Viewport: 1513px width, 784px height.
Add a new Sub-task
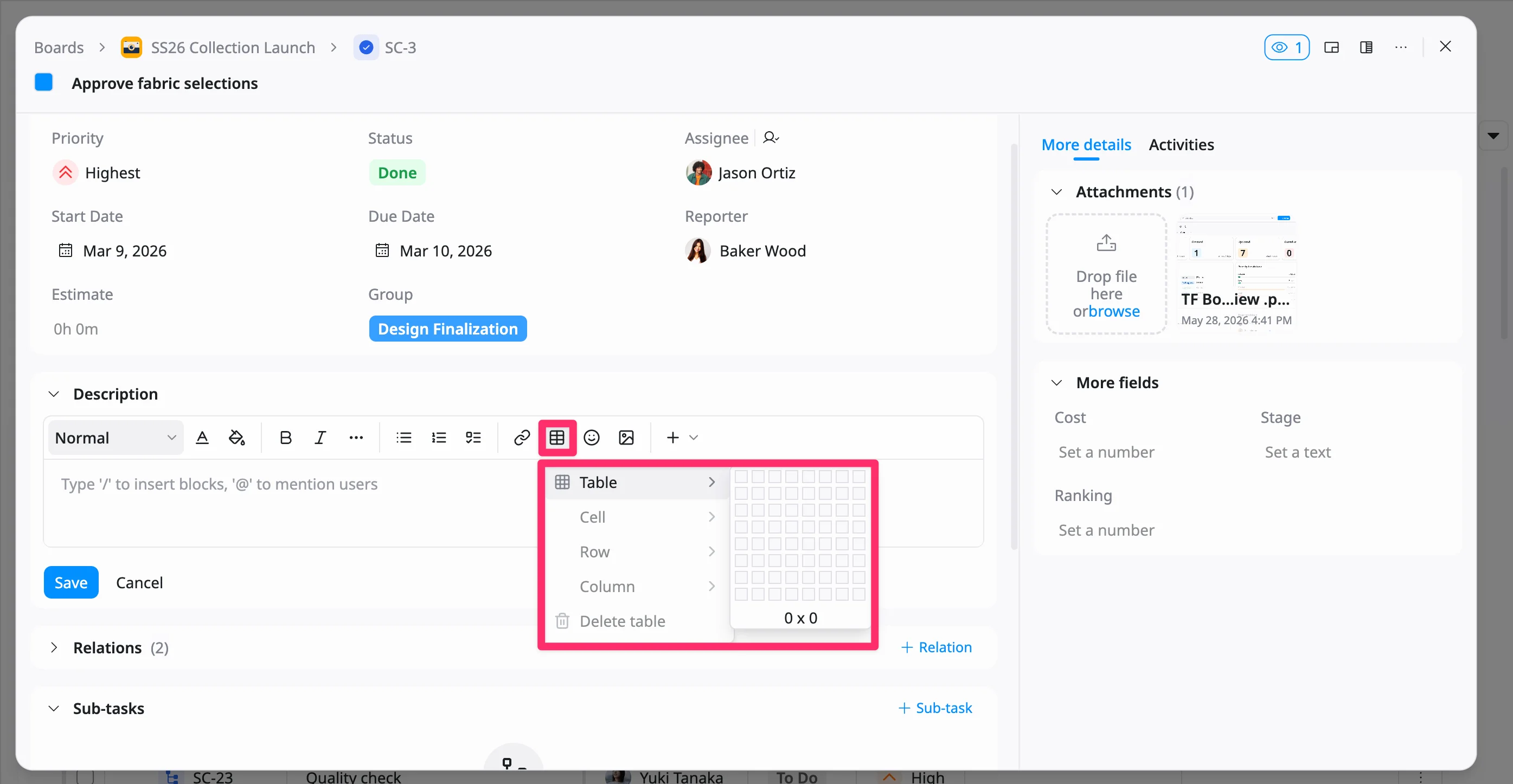click(935, 708)
